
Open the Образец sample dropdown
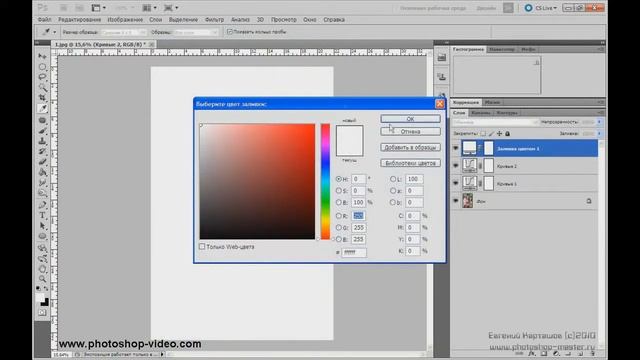tap(196, 32)
